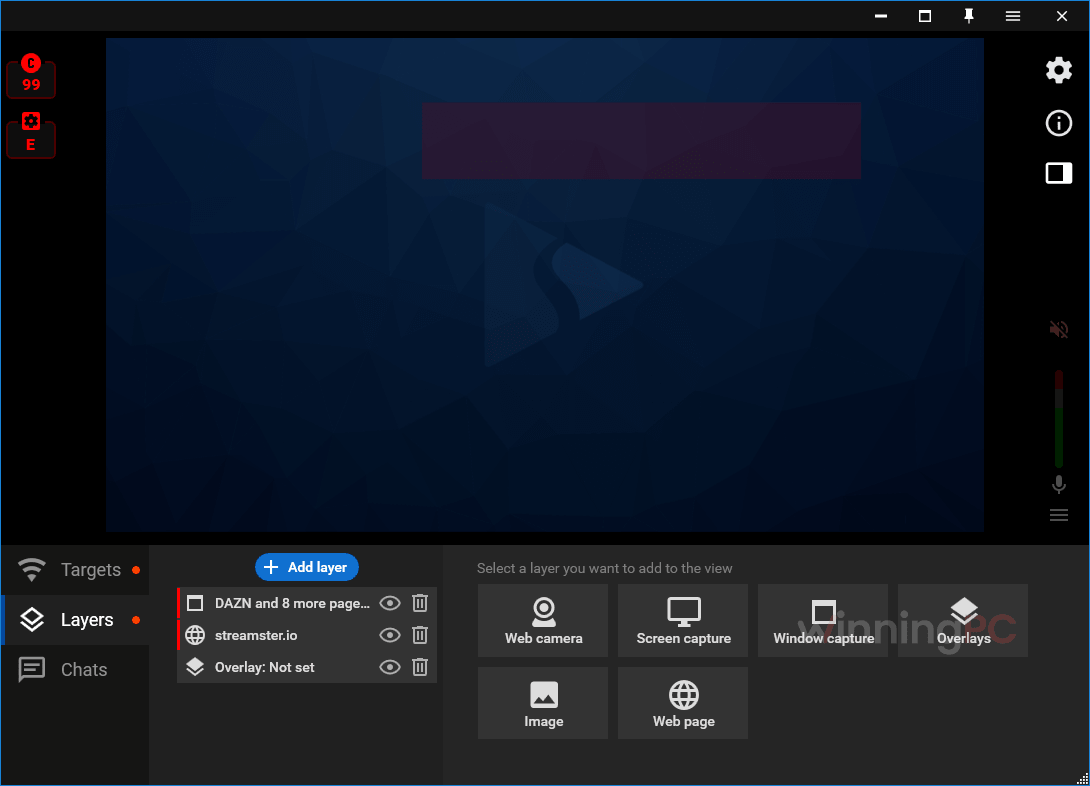Select the streamster.io layer
This screenshot has height=786, width=1090.
[307, 635]
